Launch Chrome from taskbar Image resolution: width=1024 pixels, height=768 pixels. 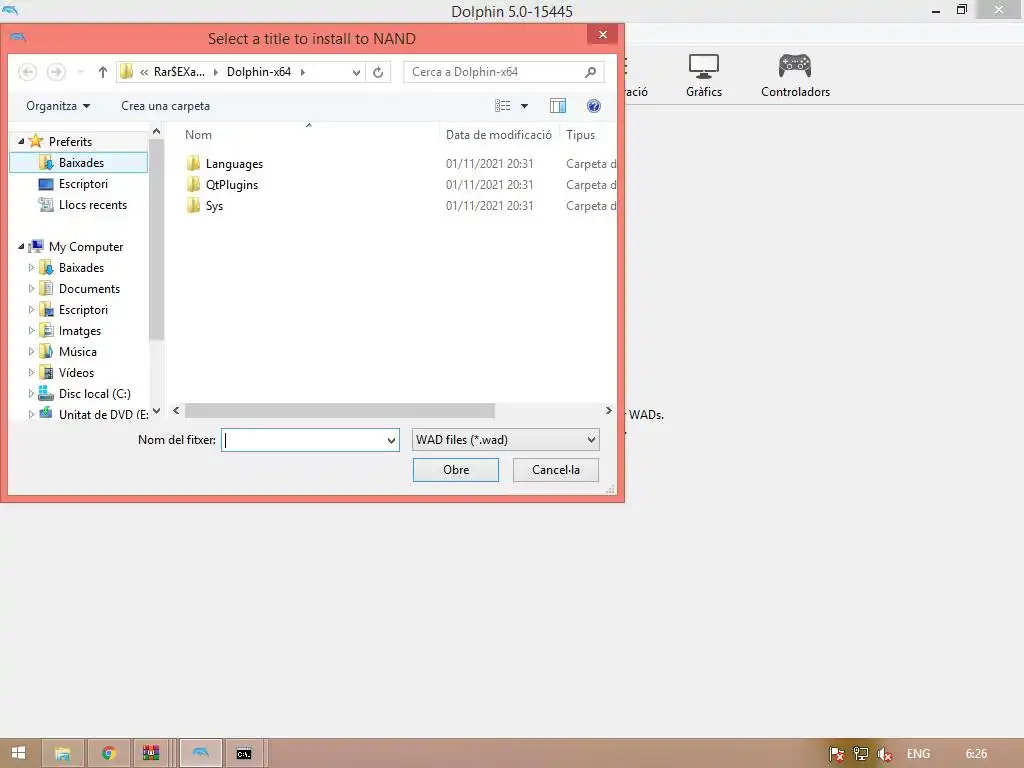point(109,753)
